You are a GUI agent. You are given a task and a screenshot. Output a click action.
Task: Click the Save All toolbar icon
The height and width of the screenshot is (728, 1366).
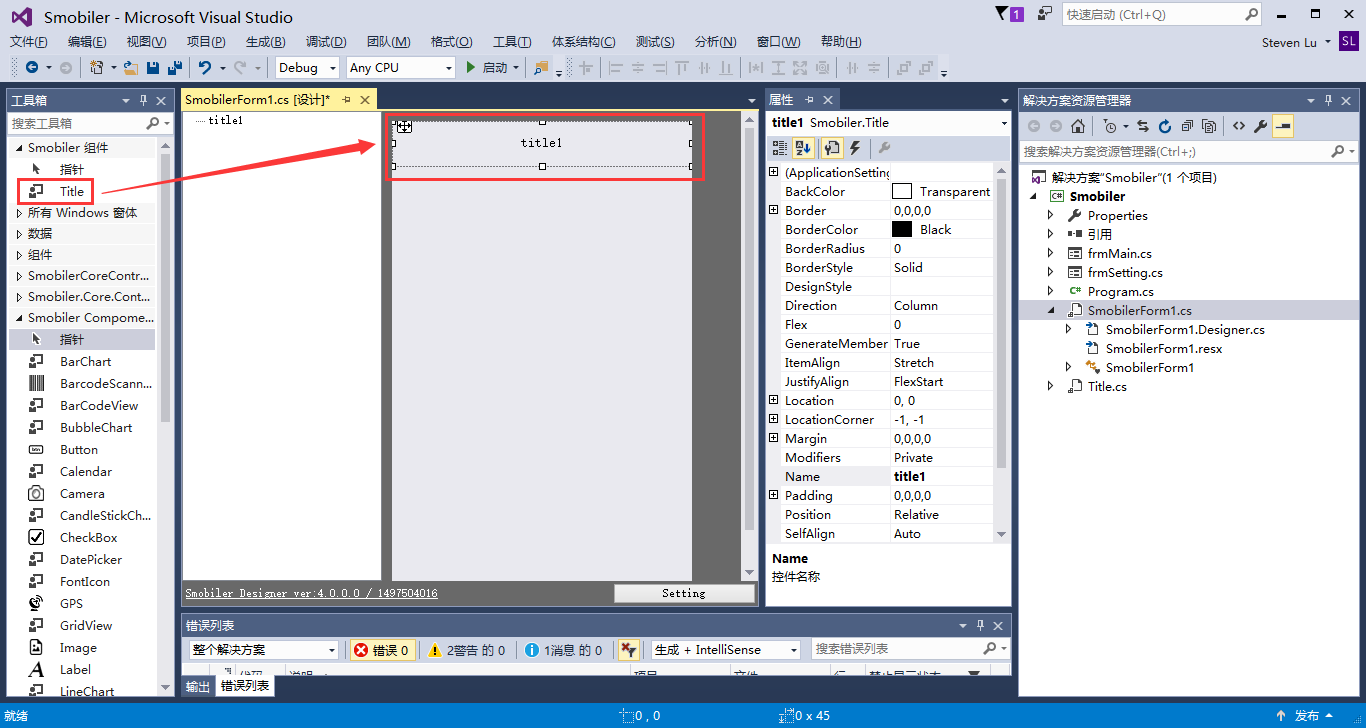click(x=175, y=67)
